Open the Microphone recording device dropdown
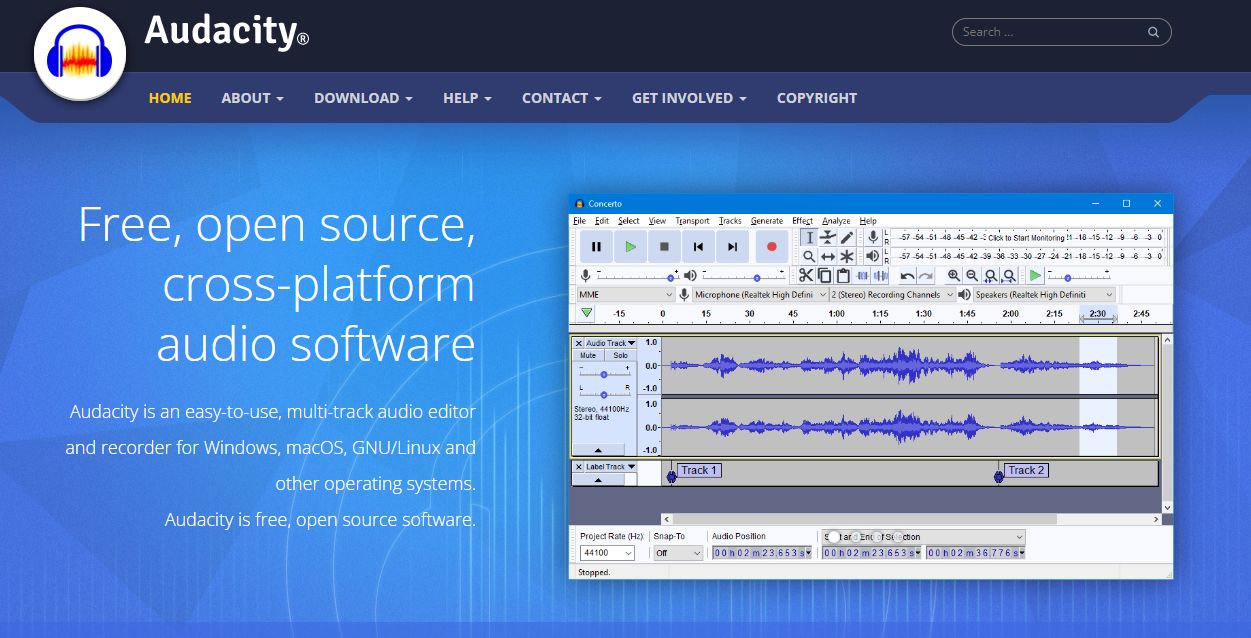The width and height of the screenshot is (1251, 638). tap(760, 295)
